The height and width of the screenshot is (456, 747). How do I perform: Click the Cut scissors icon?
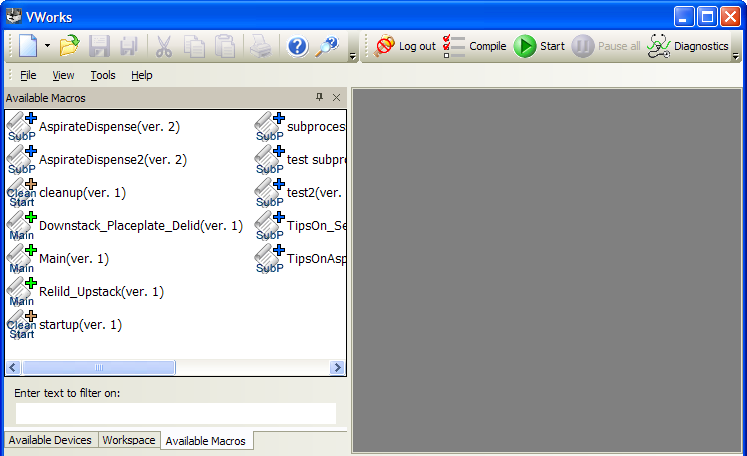pos(163,46)
